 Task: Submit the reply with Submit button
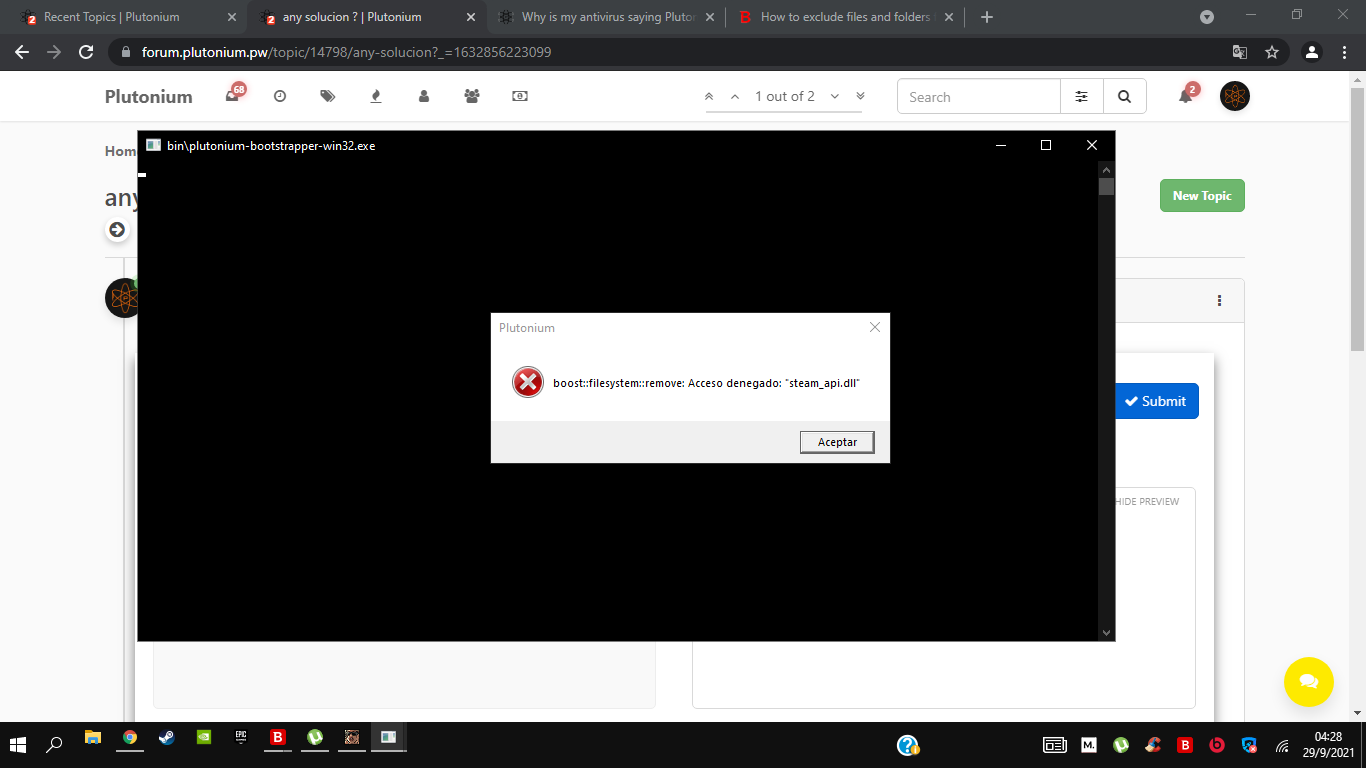pos(1155,401)
